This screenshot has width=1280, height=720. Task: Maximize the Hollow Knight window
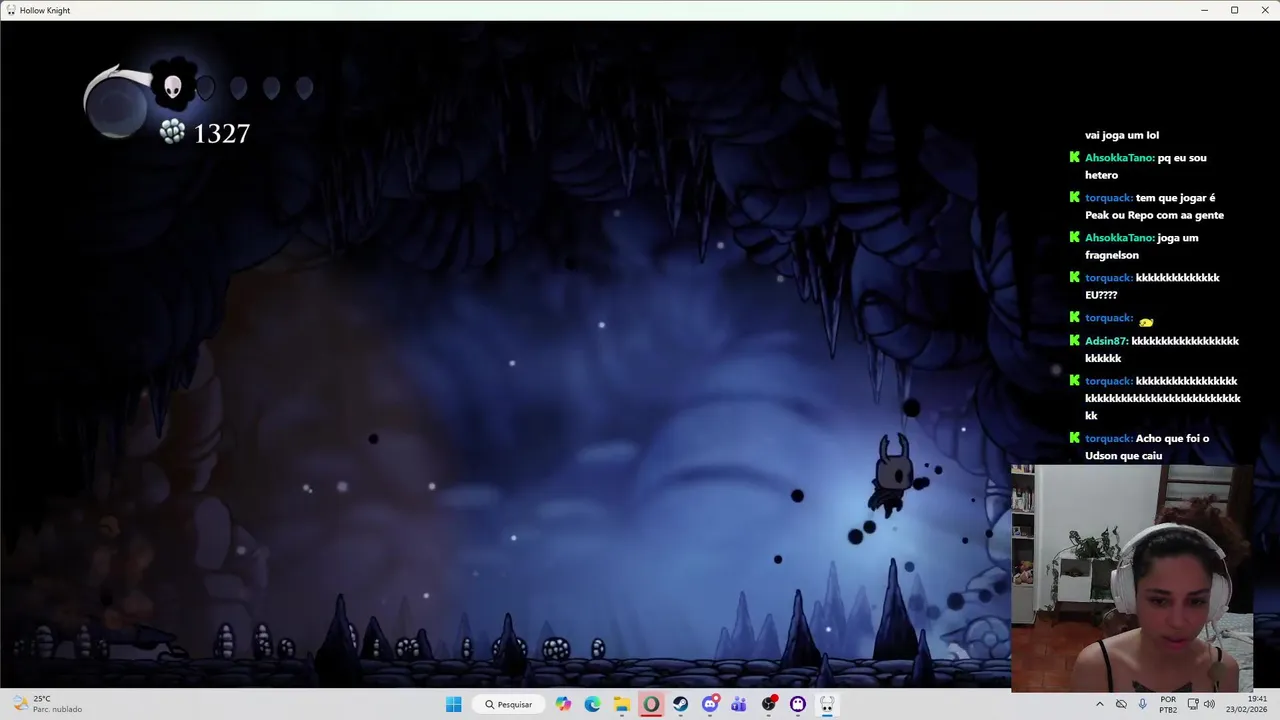tap(1234, 10)
